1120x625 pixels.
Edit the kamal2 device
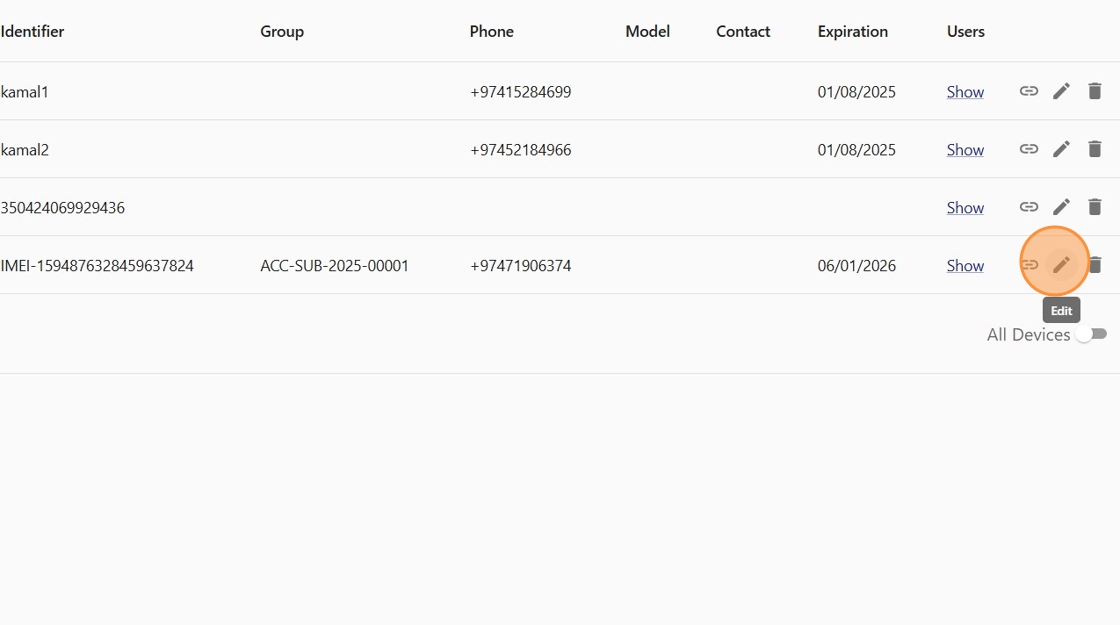coord(1061,149)
